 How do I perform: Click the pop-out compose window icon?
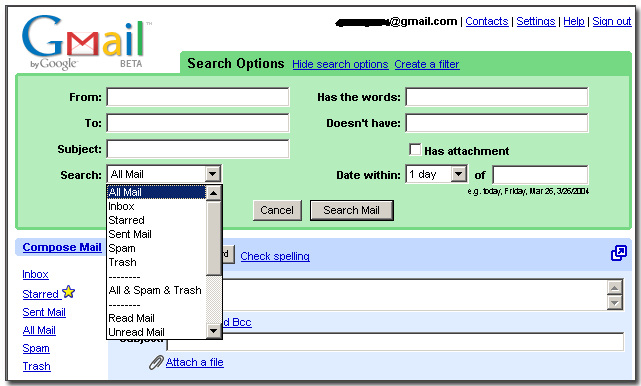[x=619, y=253]
